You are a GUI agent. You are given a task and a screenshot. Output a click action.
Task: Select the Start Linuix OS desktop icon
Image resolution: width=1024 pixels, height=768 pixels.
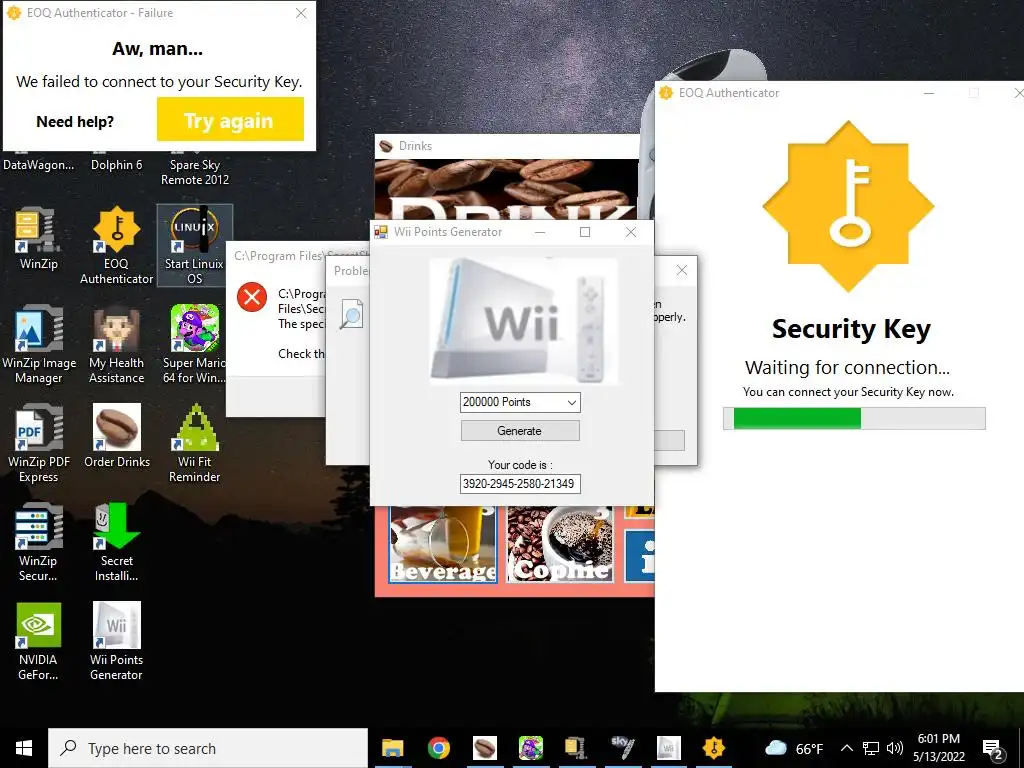[194, 245]
